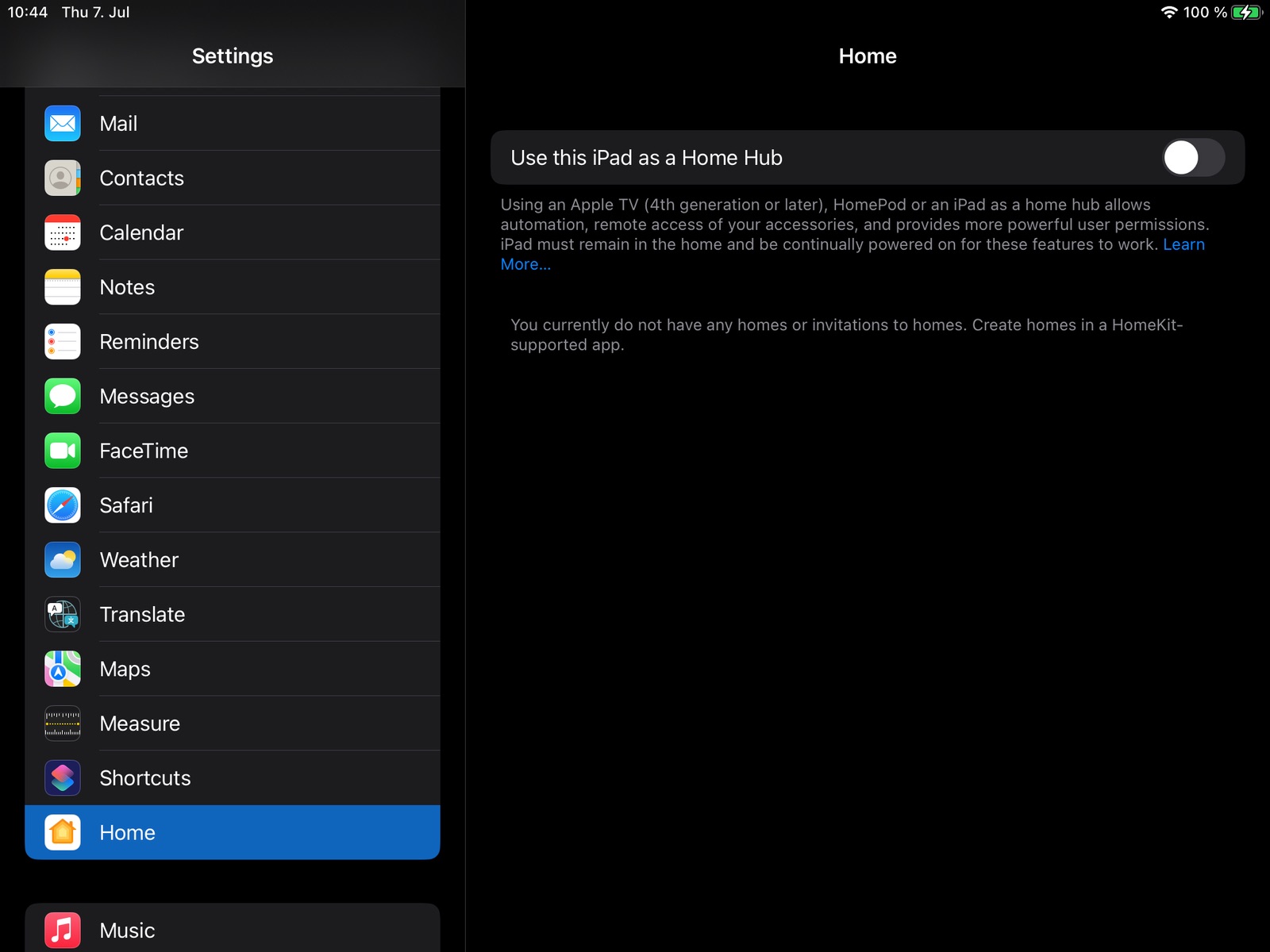Tap the Reminders app icon
The image size is (1270, 952).
coord(63,342)
